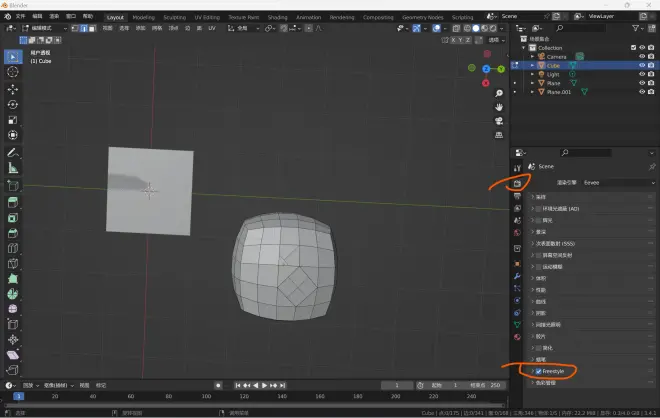Image resolution: width=660 pixels, height=418 pixels.
Task: Toggle the Freestyle checkbox
Action: pyautogui.click(x=538, y=371)
